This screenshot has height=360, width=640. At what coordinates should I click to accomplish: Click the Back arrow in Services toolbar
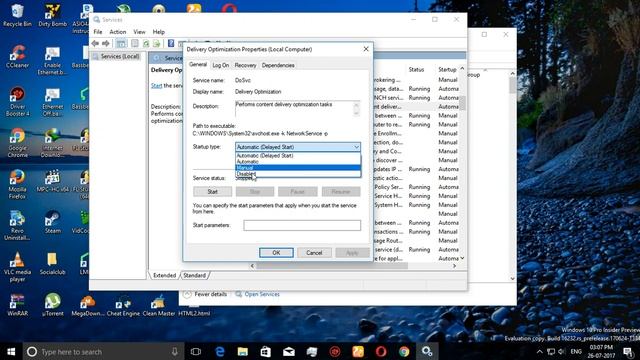(95, 43)
